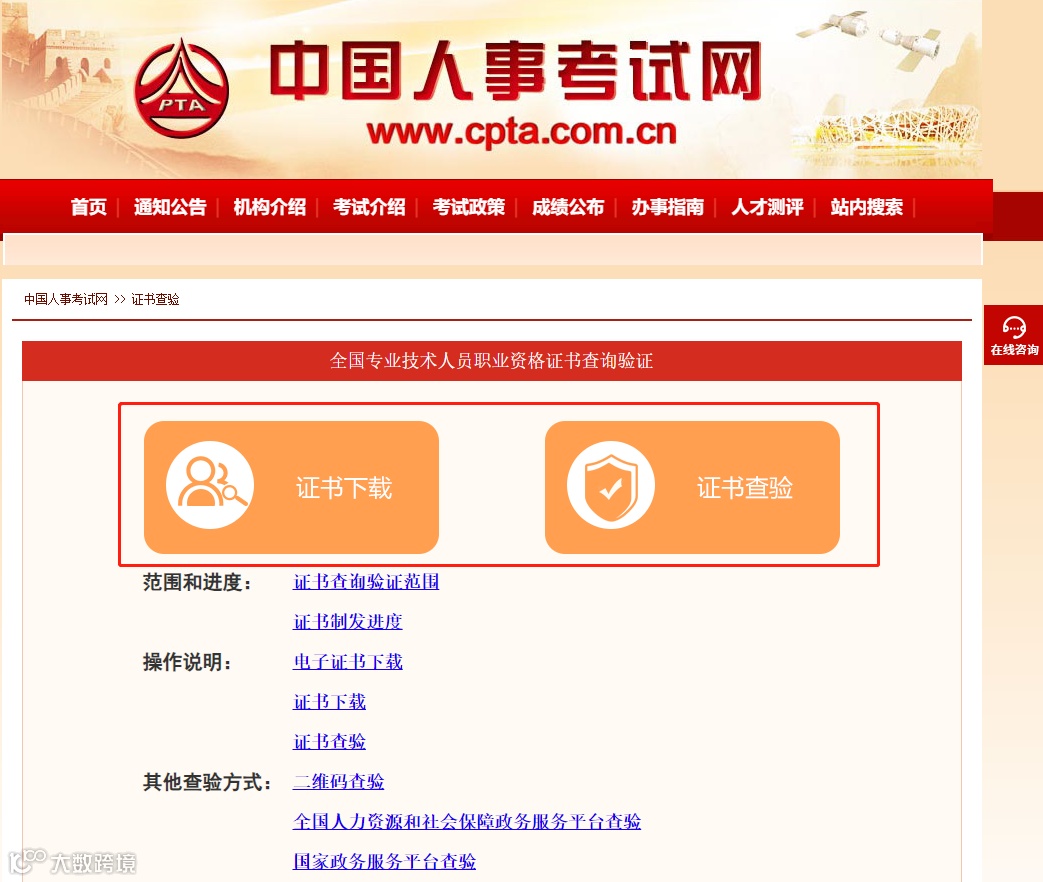The width and height of the screenshot is (1043, 882).
Task: Click the 证书查验 orange button
Action: (692, 487)
